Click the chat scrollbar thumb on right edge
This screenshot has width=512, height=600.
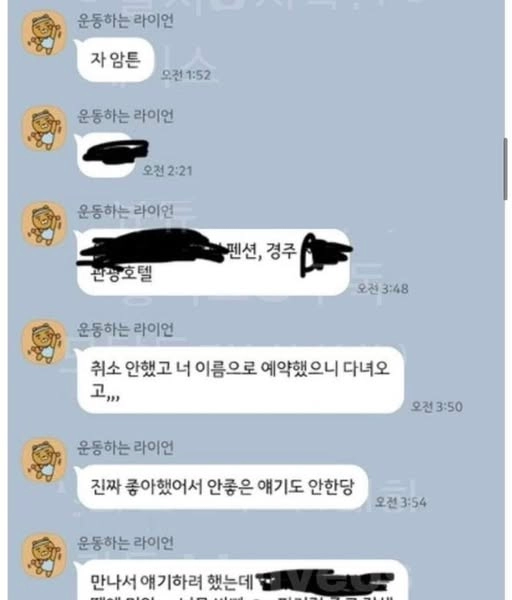tap(505, 169)
